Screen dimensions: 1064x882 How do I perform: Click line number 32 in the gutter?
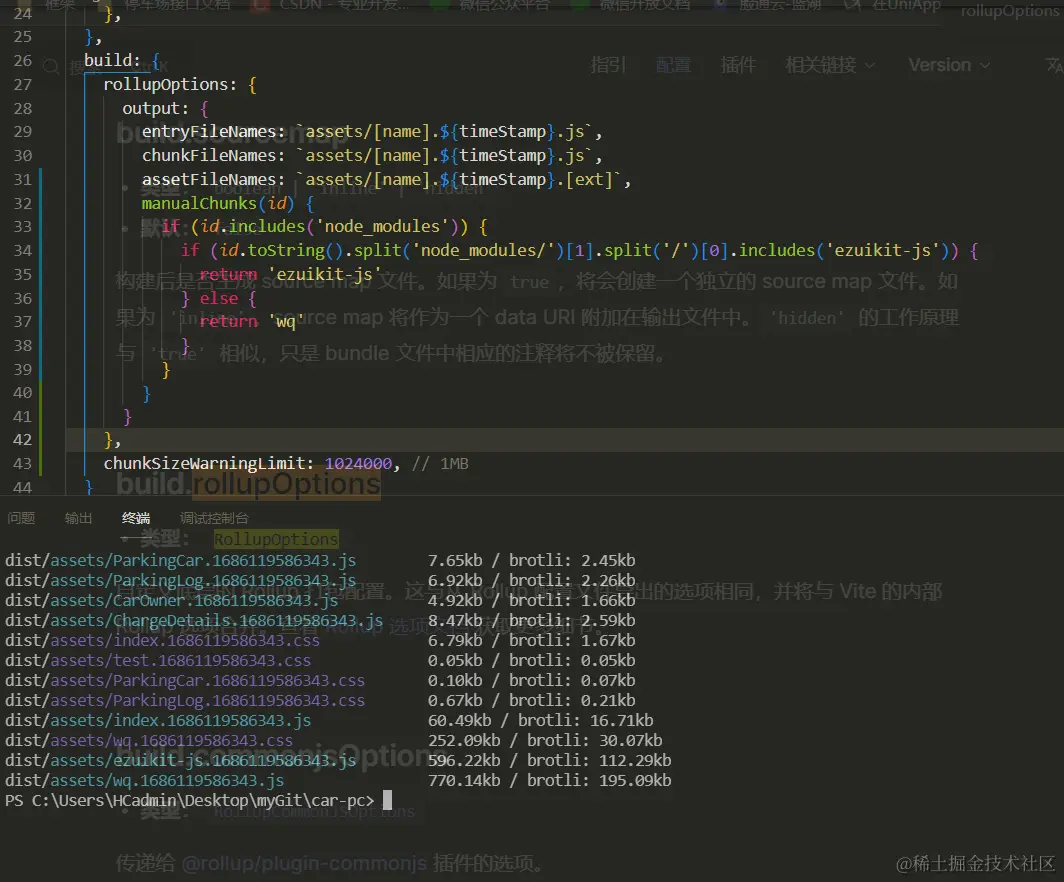click(x=22, y=203)
